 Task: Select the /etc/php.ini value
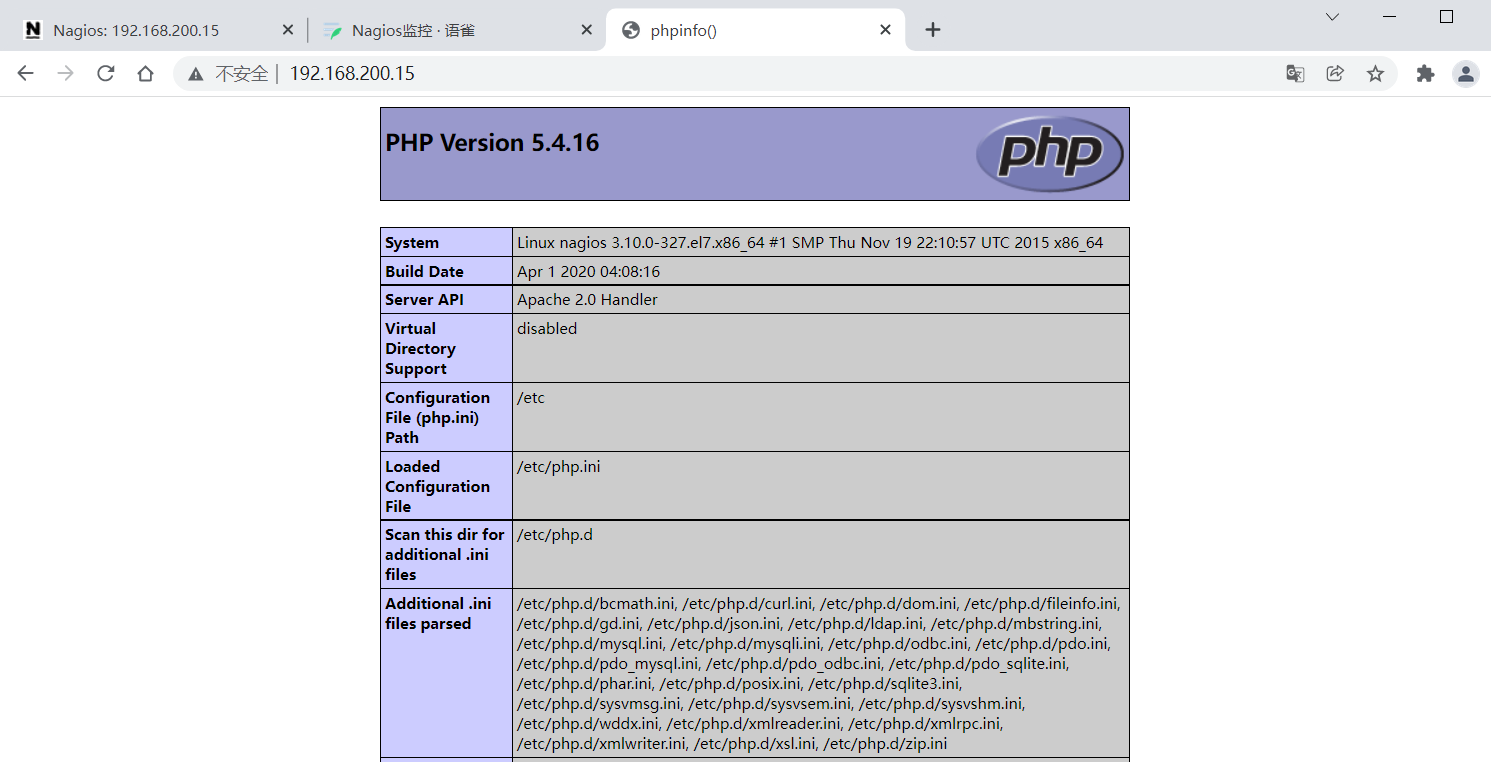point(558,467)
